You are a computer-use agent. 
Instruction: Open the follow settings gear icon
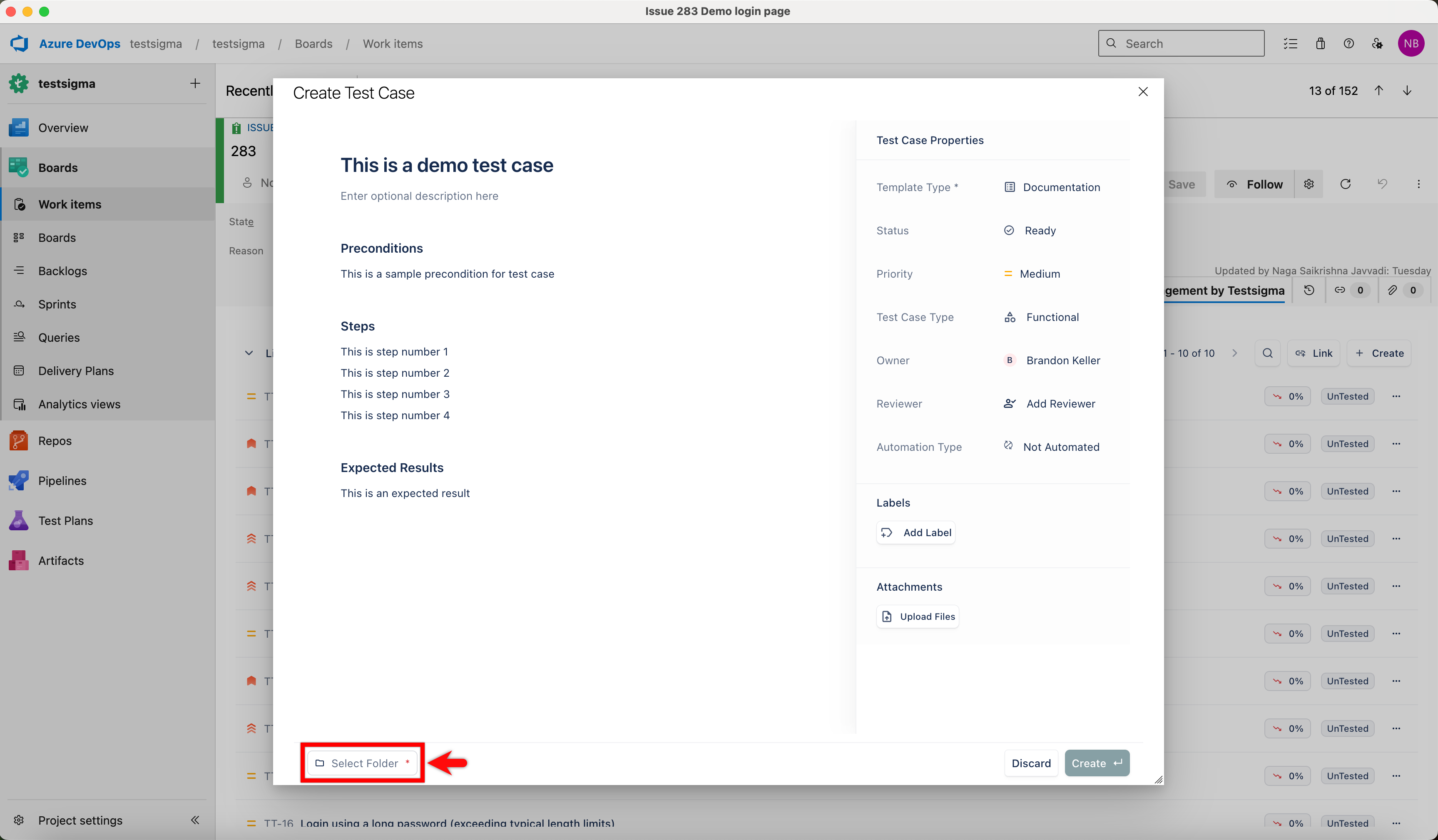pyautogui.click(x=1309, y=184)
